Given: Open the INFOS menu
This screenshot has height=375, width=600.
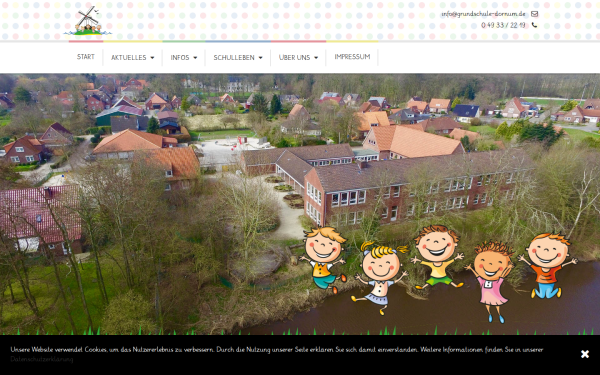Looking at the screenshot, I should (184, 57).
